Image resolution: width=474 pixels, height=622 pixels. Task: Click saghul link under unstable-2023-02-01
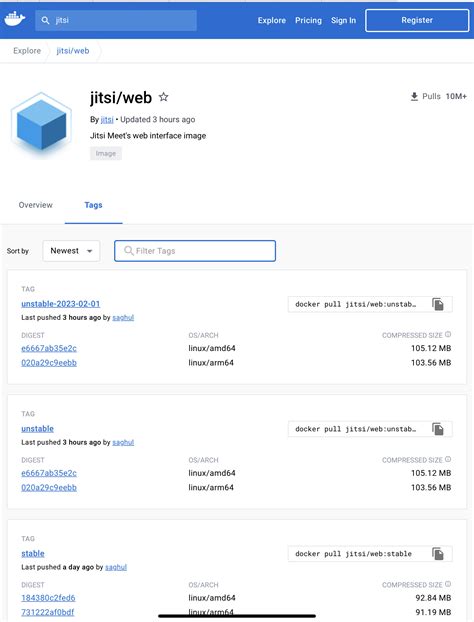click(x=123, y=317)
